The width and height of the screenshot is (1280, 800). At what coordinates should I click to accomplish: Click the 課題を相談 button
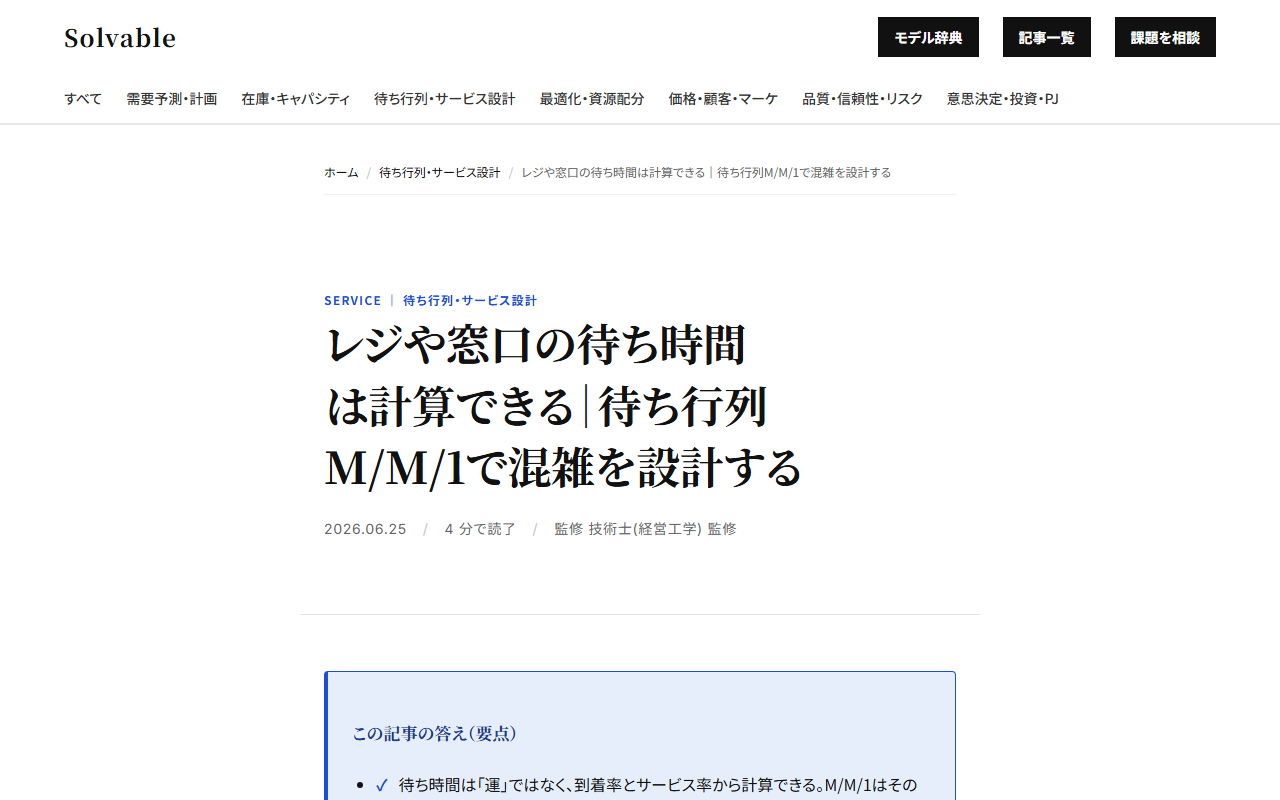click(1165, 37)
